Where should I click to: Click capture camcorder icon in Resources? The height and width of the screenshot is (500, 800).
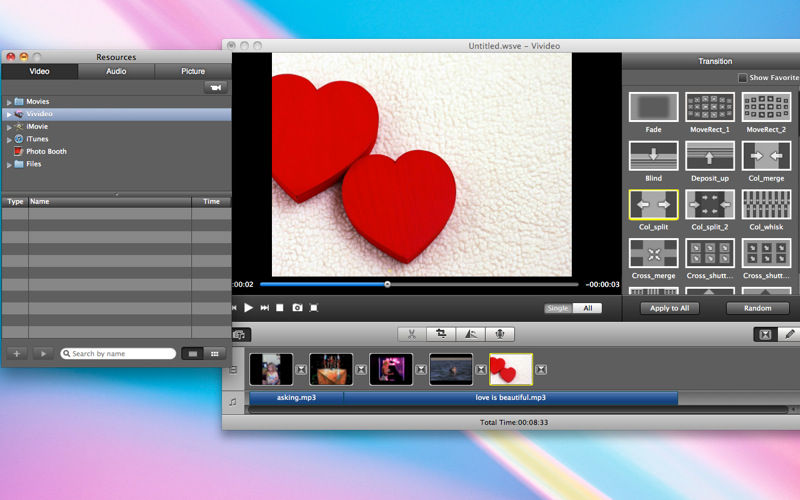point(216,87)
